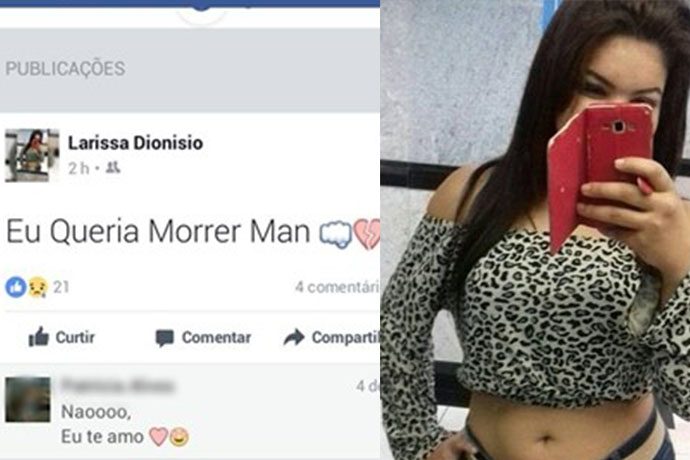Open Larissa Dionisio's profile picture thumbnail
Image resolution: width=690 pixels, height=460 pixels.
point(32,155)
